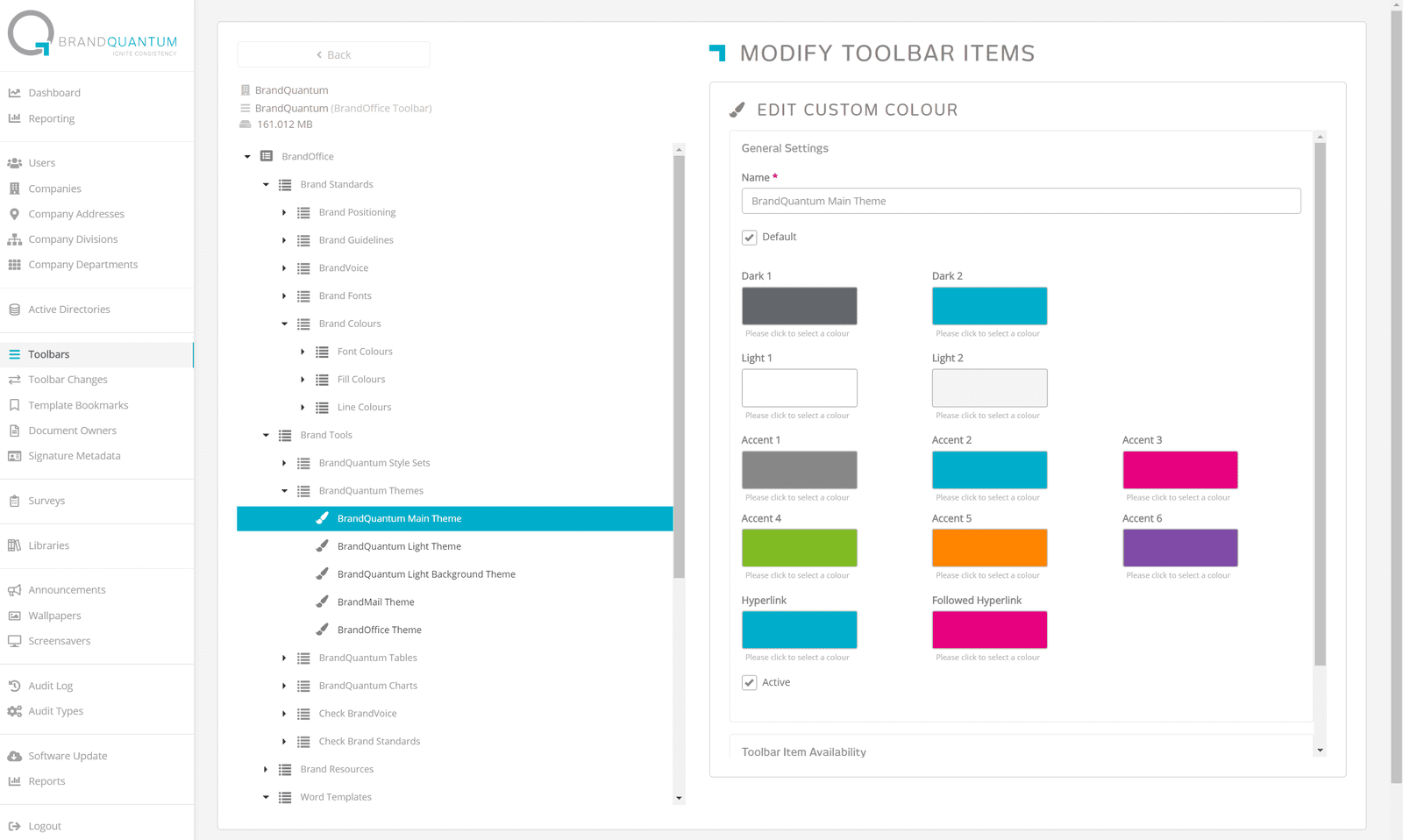Screen dimensions: 1403x840
Task: Uncheck the Default checkbox
Action: pyautogui.click(x=749, y=238)
